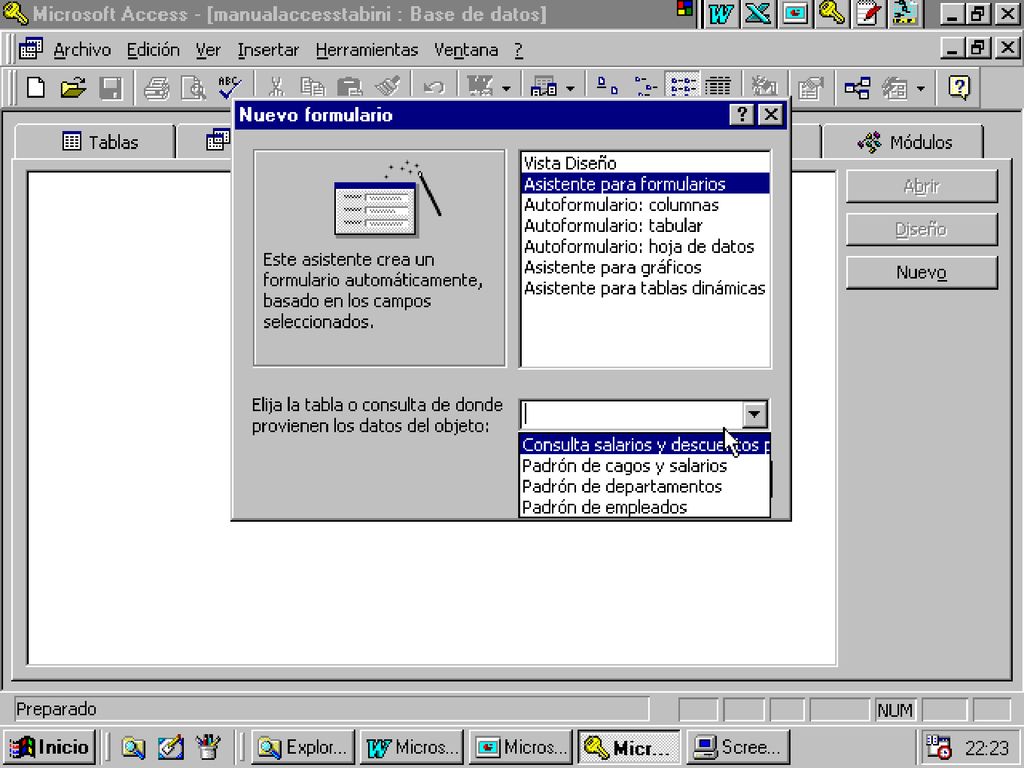Open Print Preview from the toolbar
1024x768 pixels.
coord(193,87)
